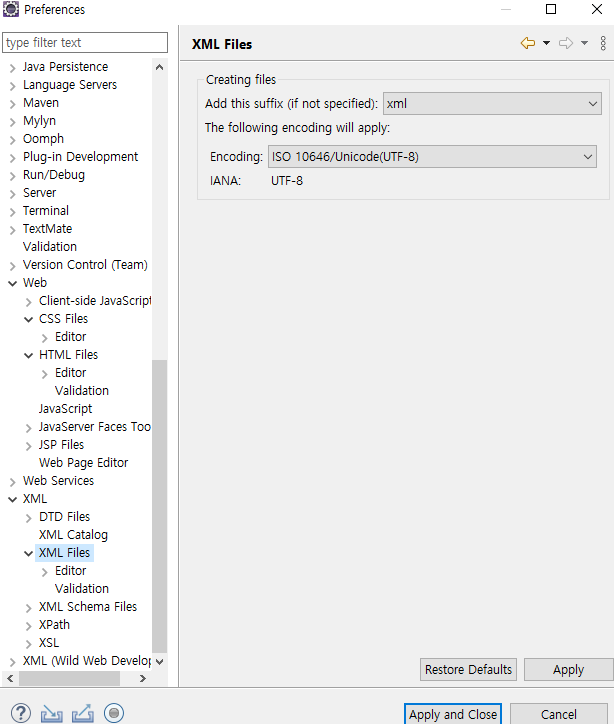Expand the Mylyn node

pyautogui.click(x=12, y=122)
